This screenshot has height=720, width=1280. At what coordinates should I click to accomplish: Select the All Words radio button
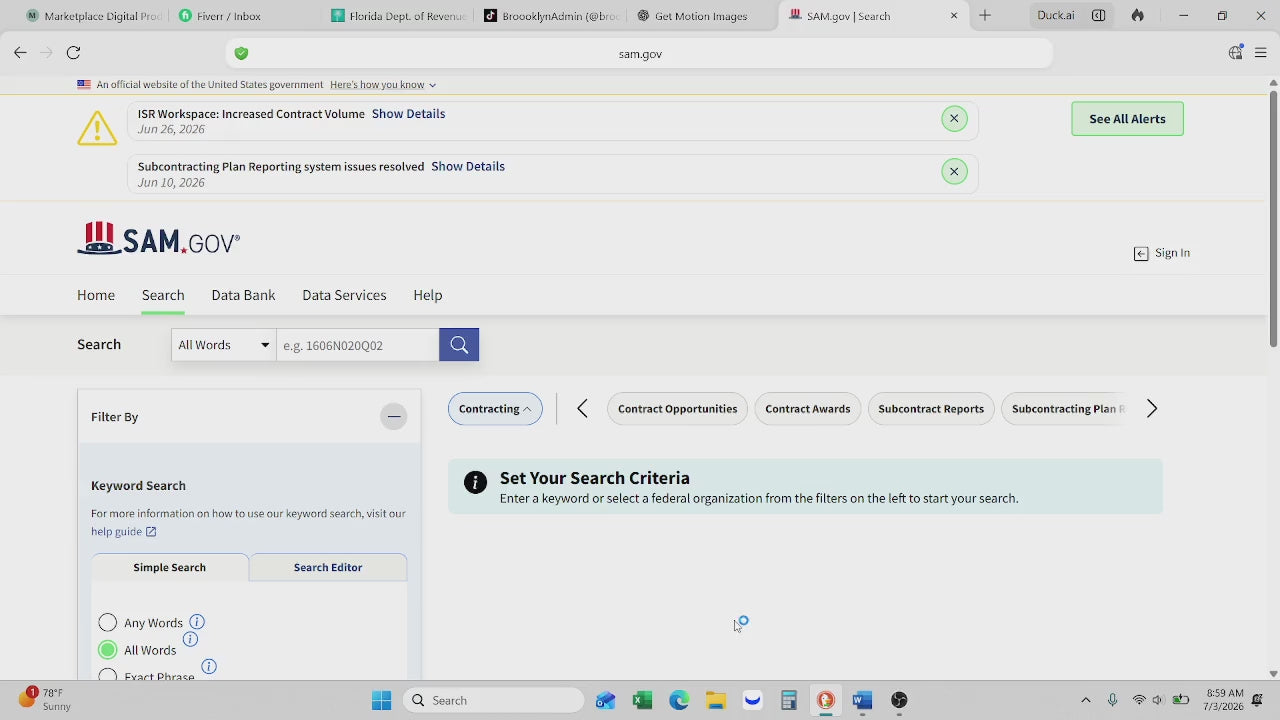108,650
